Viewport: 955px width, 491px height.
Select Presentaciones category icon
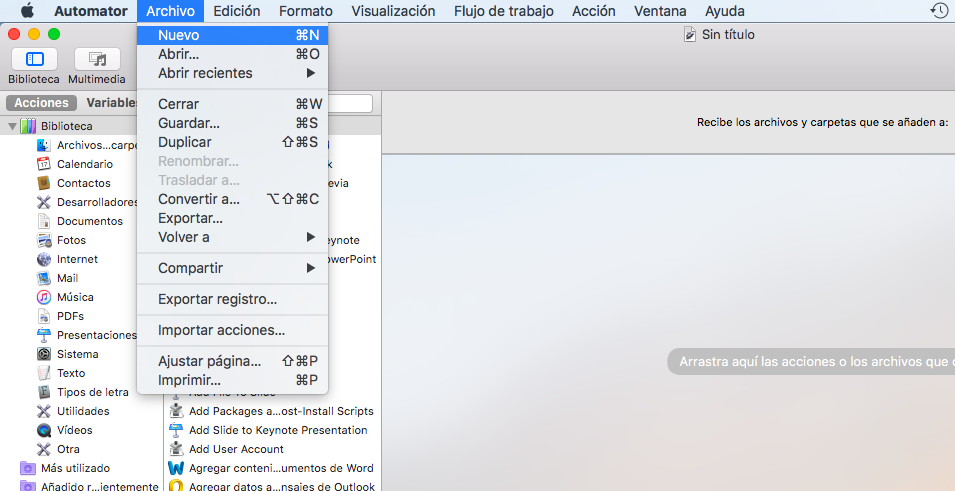click(x=43, y=335)
